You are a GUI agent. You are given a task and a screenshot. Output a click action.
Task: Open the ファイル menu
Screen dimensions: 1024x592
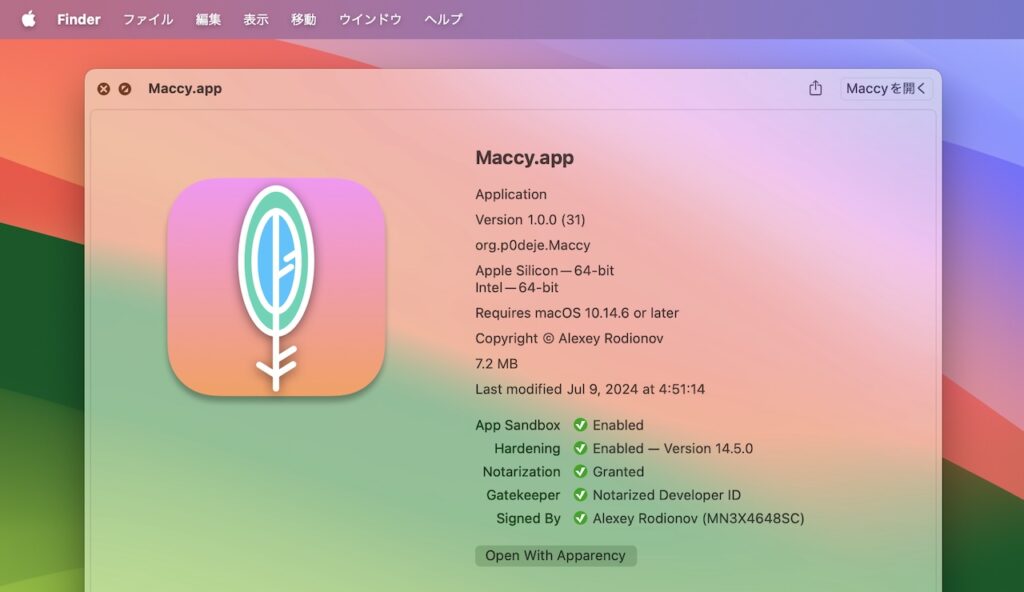point(147,19)
